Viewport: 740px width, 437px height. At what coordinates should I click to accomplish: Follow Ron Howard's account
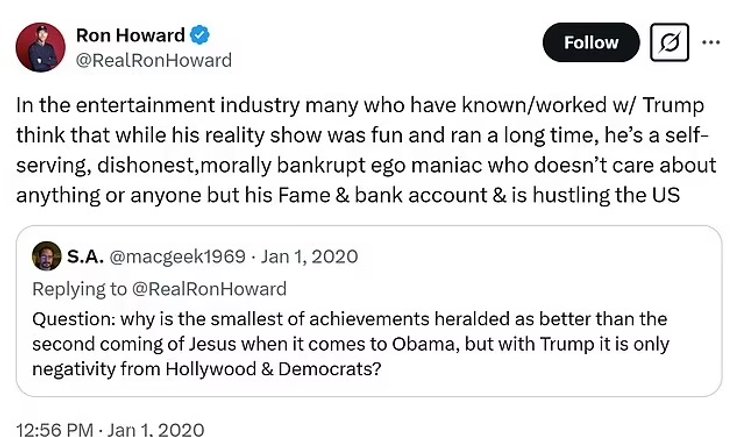click(590, 43)
